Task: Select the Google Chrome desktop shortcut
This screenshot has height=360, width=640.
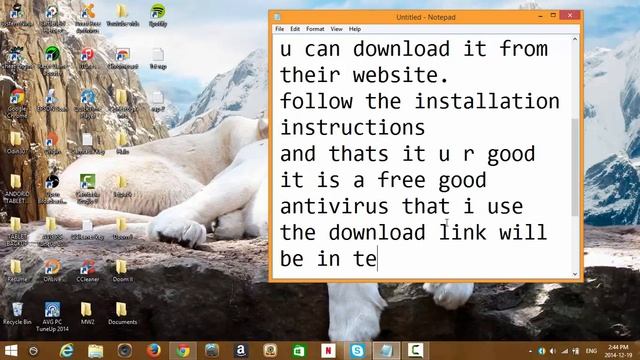Action: [17, 104]
